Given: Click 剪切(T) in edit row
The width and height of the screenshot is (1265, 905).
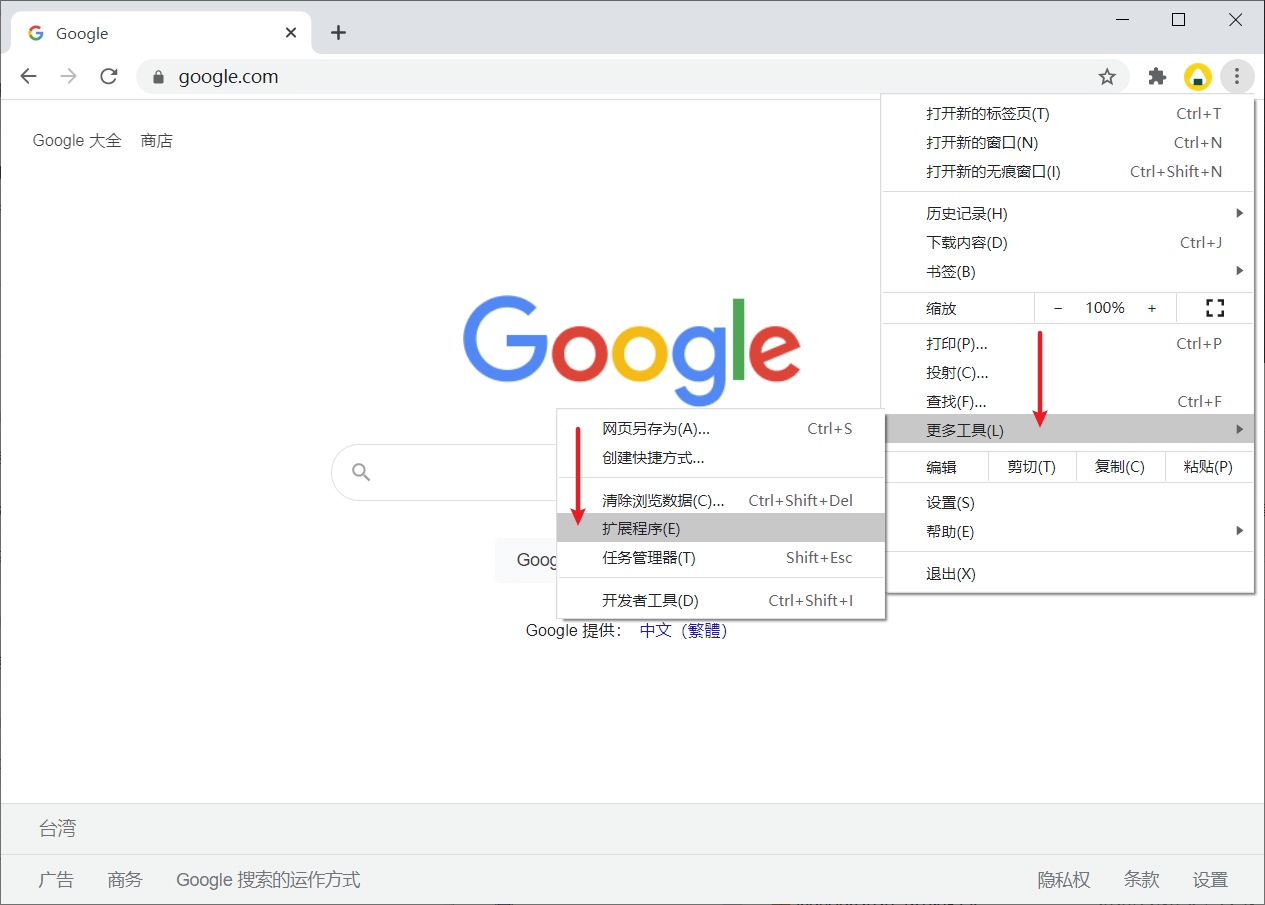Looking at the screenshot, I should [1031, 467].
